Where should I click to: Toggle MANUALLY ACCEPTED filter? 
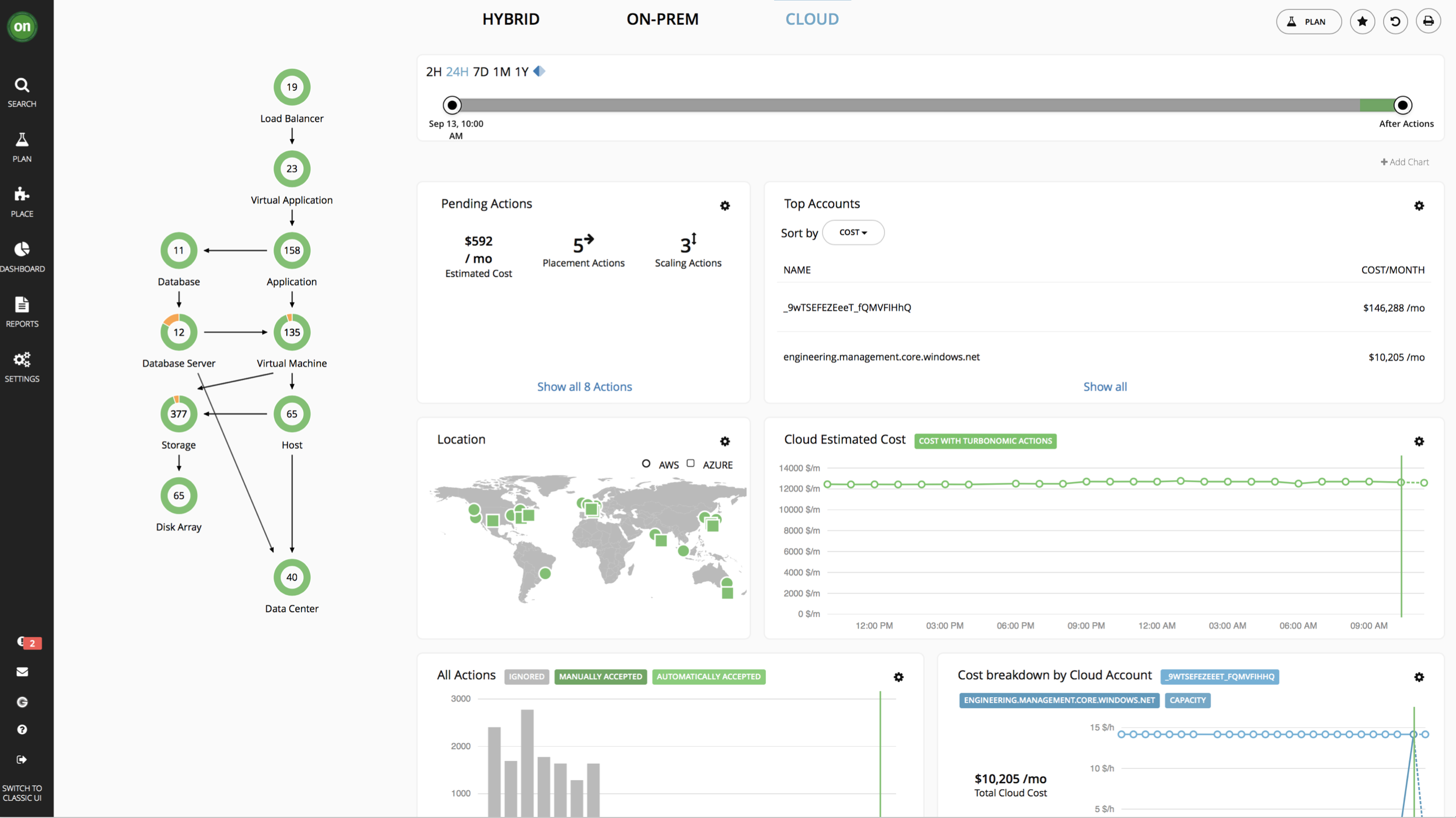point(600,676)
